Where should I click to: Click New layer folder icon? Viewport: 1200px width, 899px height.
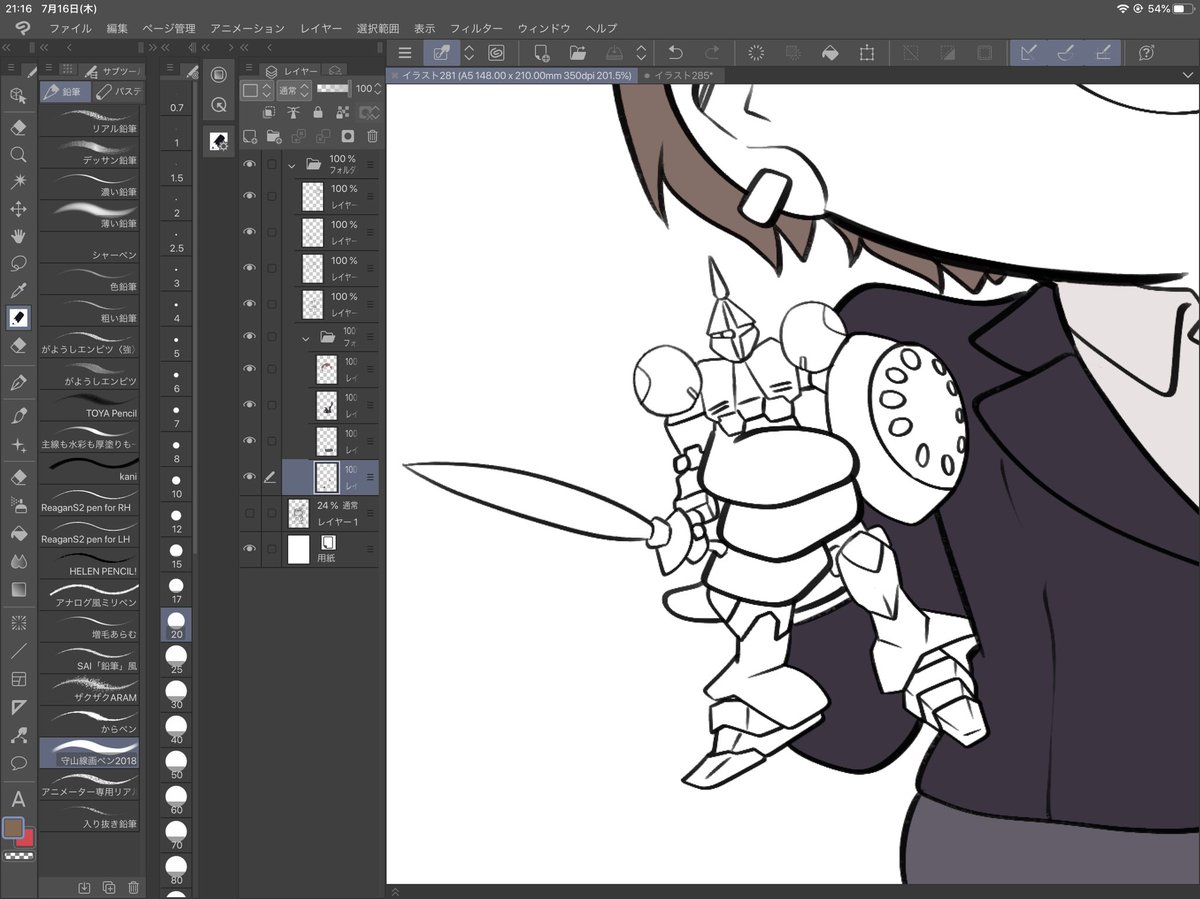pos(274,136)
